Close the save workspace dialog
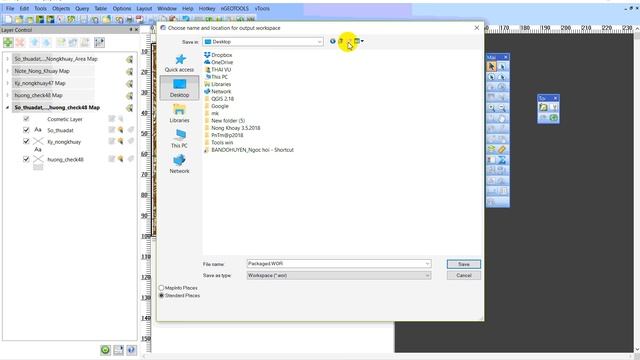This screenshot has width=640, height=360. point(476,28)
